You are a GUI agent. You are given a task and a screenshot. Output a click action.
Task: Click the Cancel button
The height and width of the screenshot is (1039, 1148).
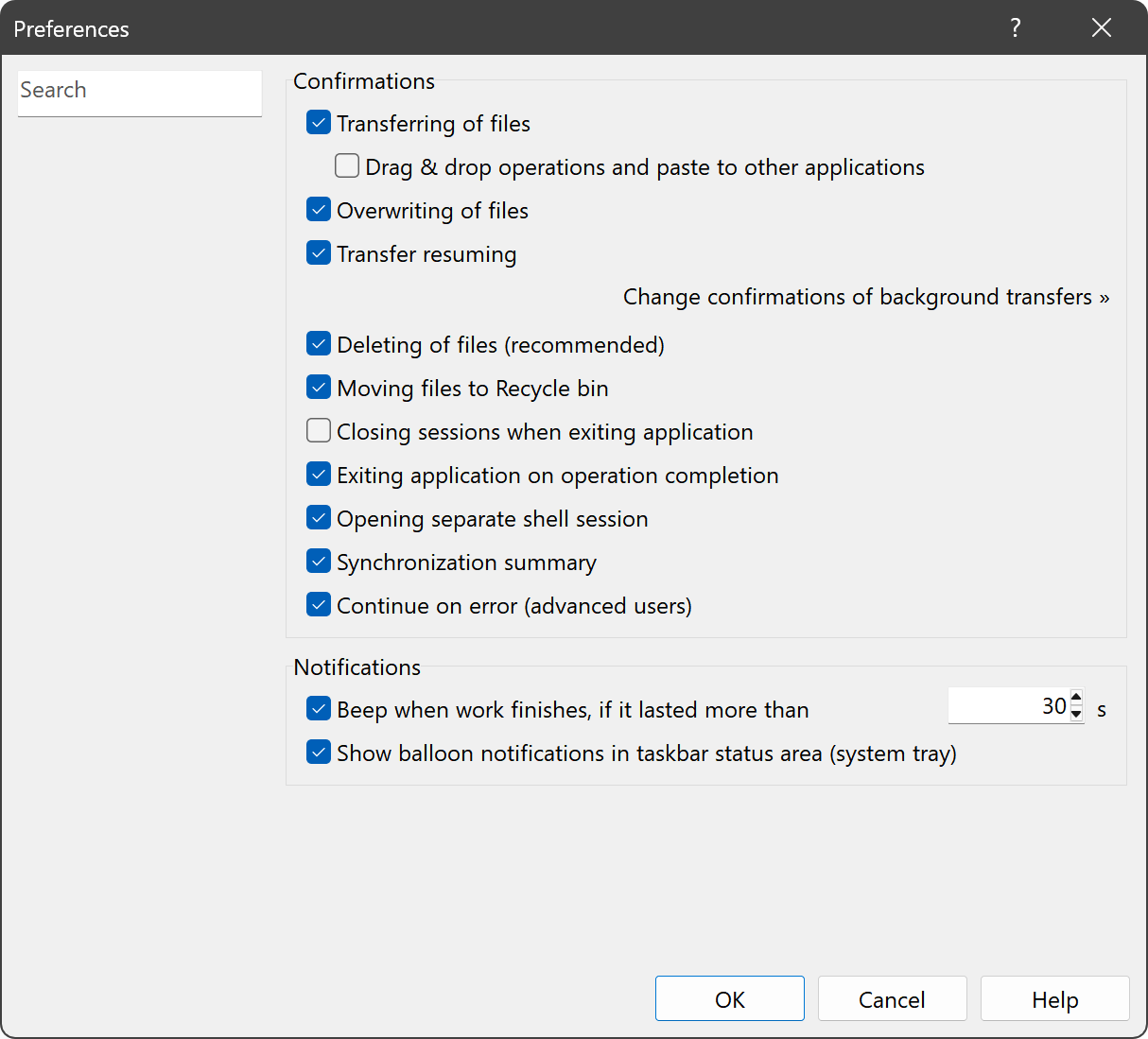click(x=892, y=999)
